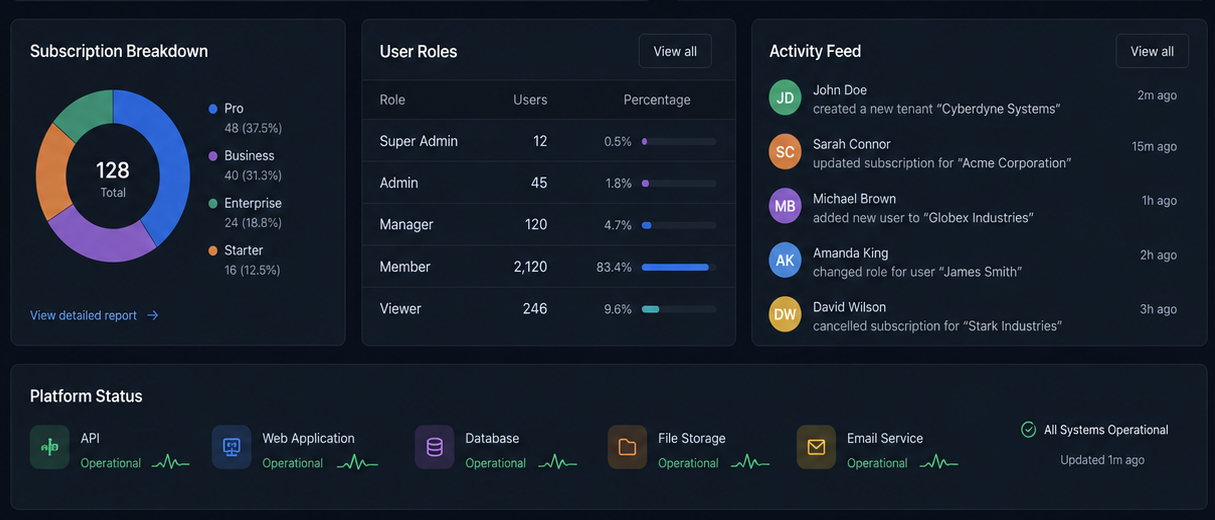
Task: Click the Pro legend label
Action: [x=234, y=108]
